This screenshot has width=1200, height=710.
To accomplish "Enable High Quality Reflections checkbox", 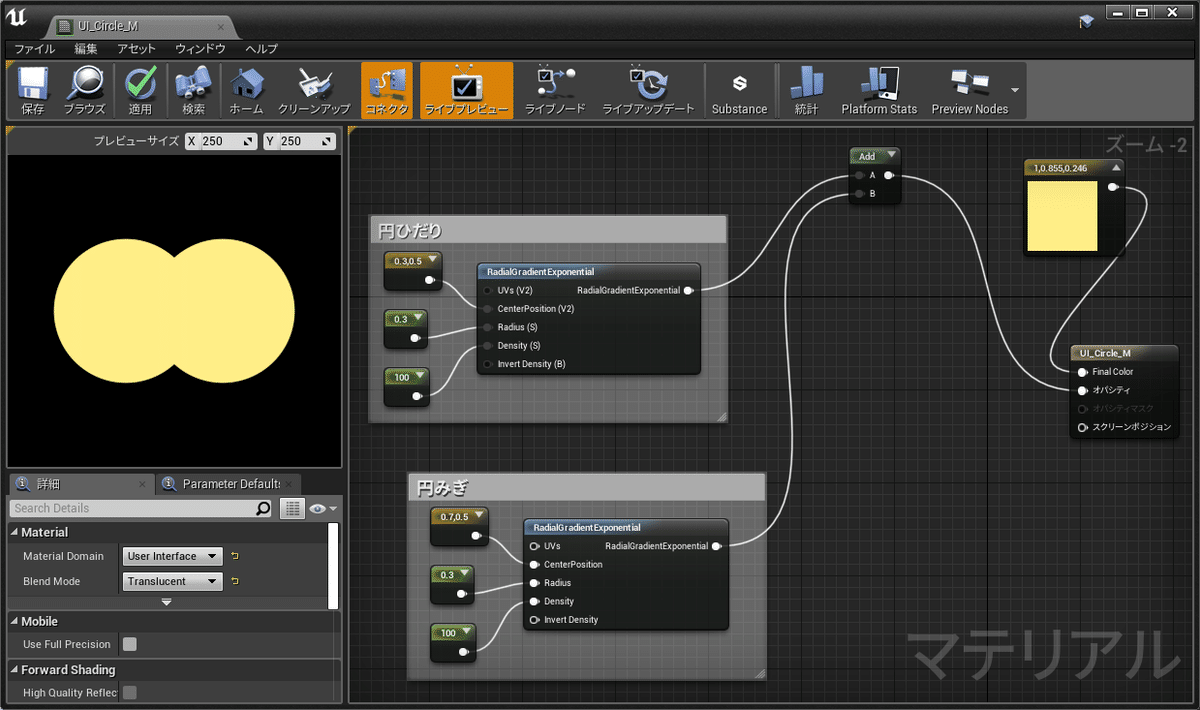I will (x=130, y=692).
